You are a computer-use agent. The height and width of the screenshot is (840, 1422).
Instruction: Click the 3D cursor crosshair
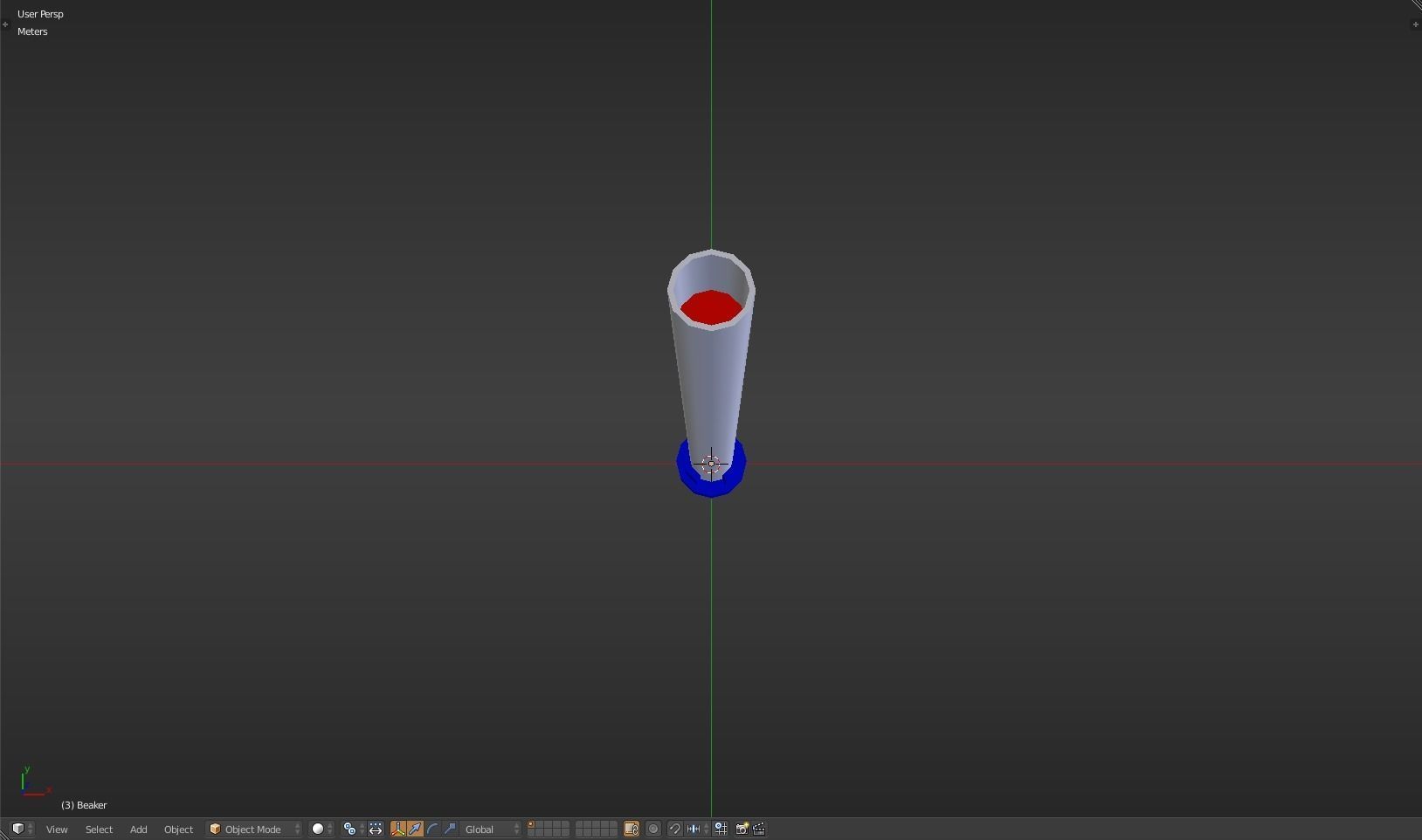coord(711,464)
